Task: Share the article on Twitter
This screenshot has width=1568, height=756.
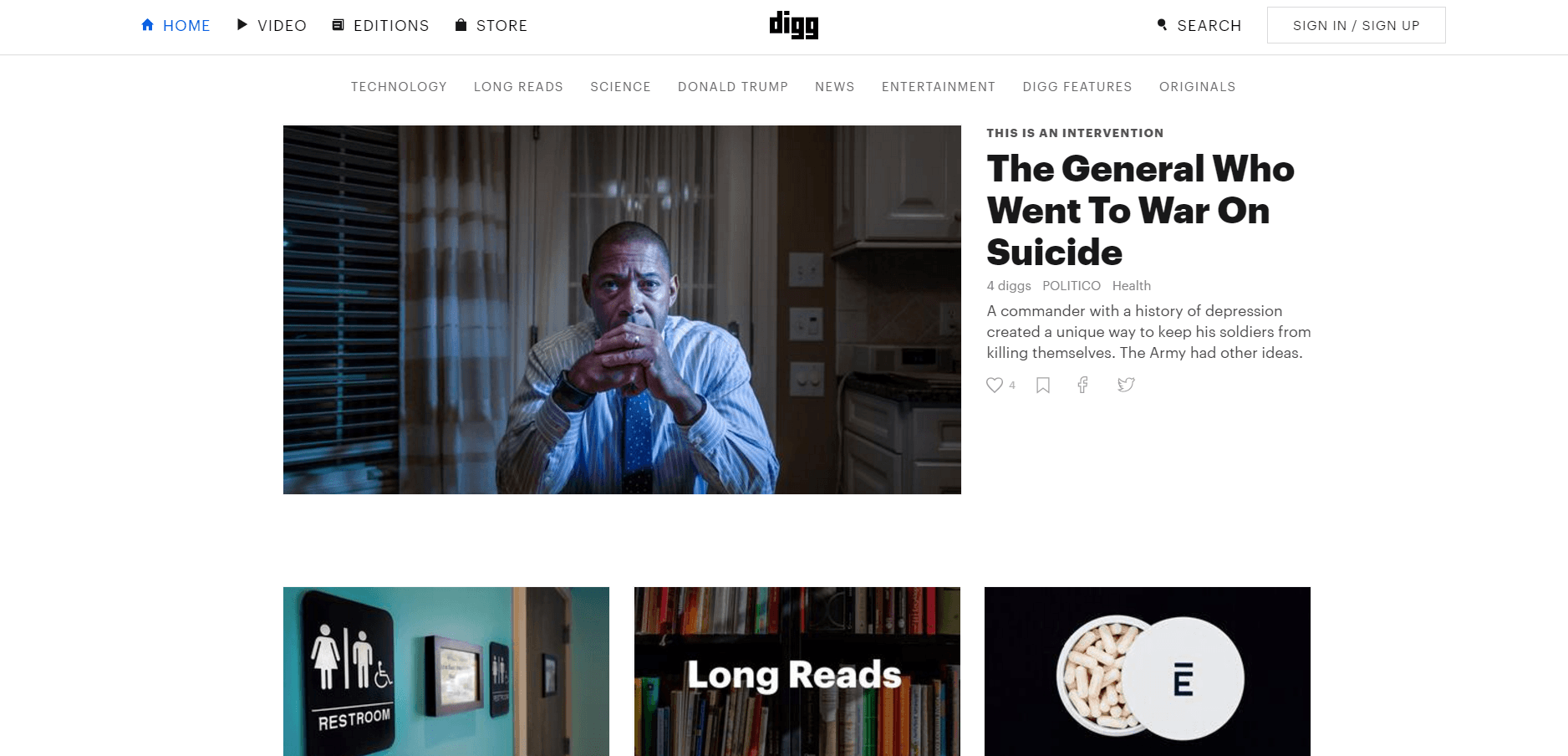Action: click(1127, 385)
